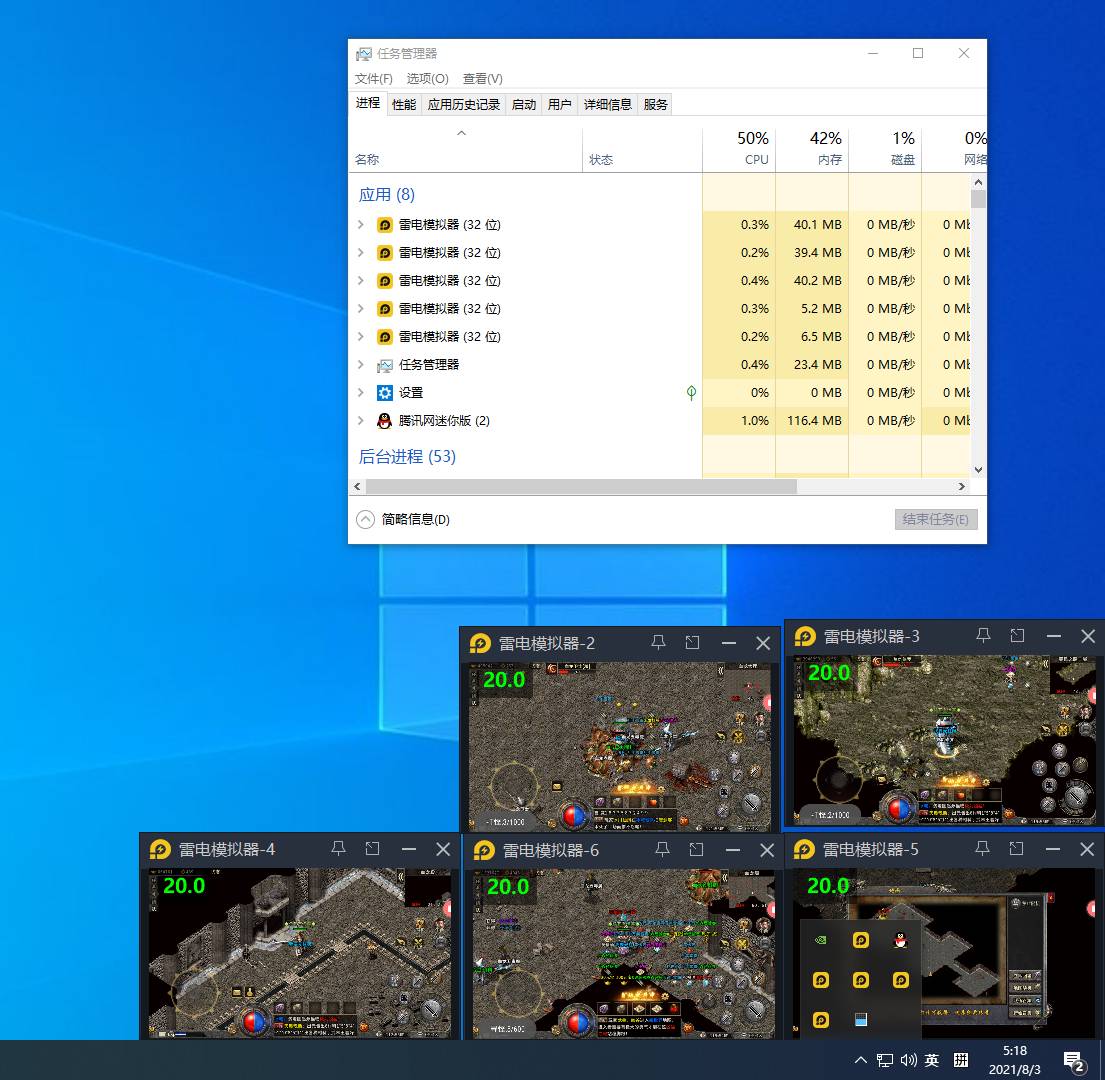Open the notification center icon

1074,1061
